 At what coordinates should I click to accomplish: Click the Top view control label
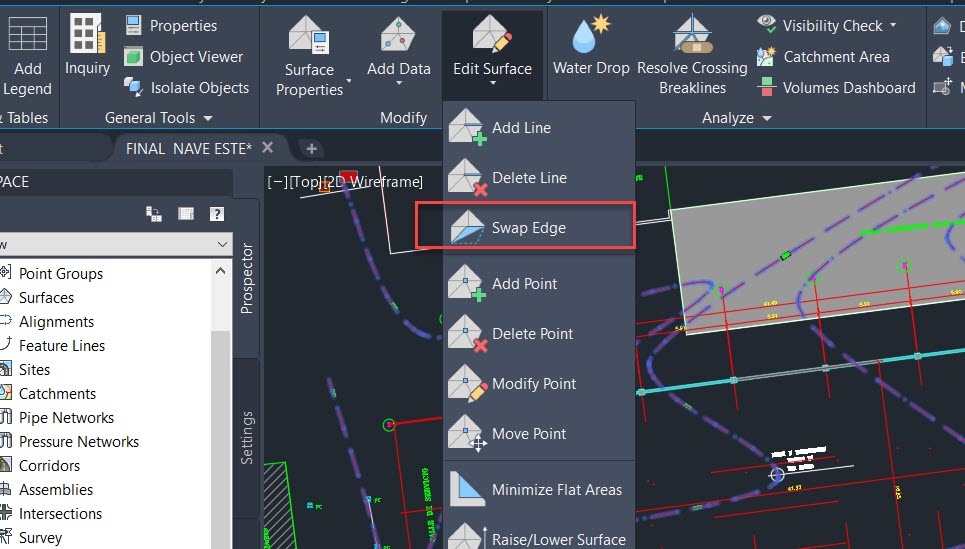click(305, 182)
